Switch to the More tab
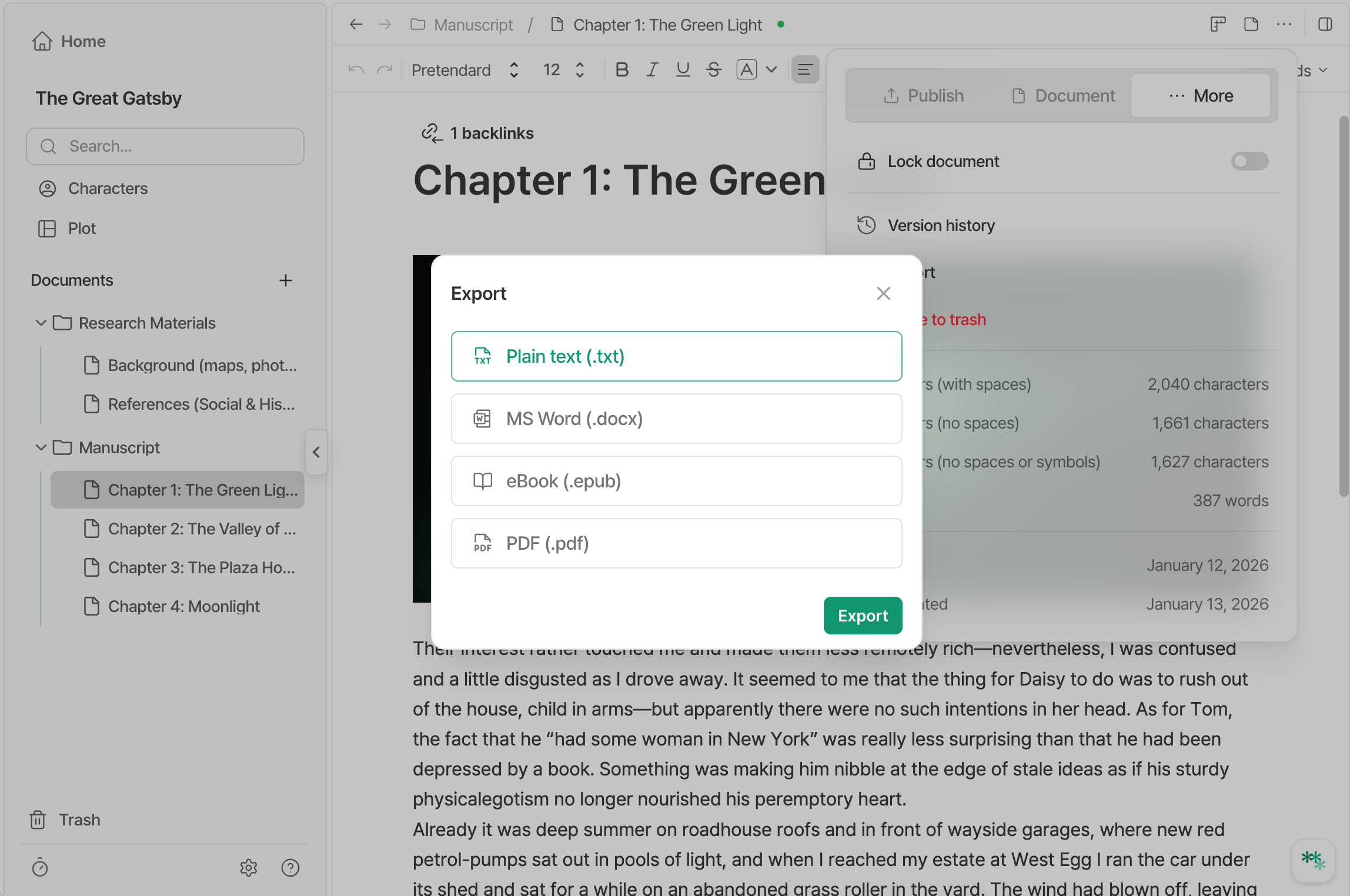 (1201, 96)
